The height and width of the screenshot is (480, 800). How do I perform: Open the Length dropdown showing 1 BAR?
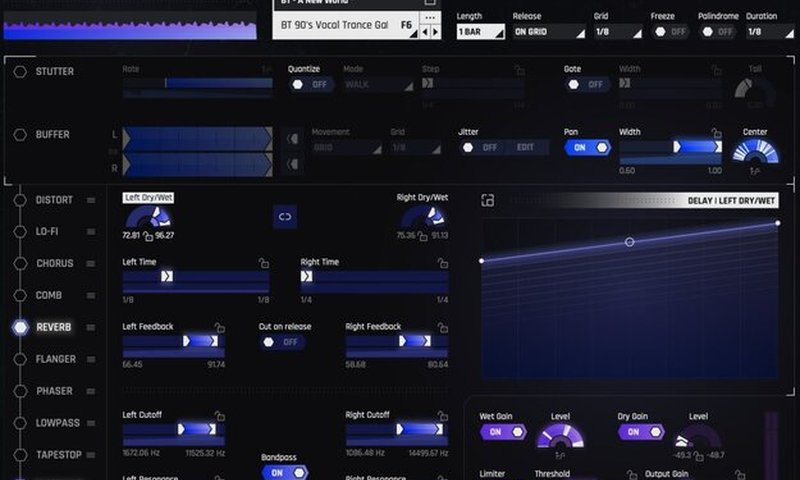[479, 32]
